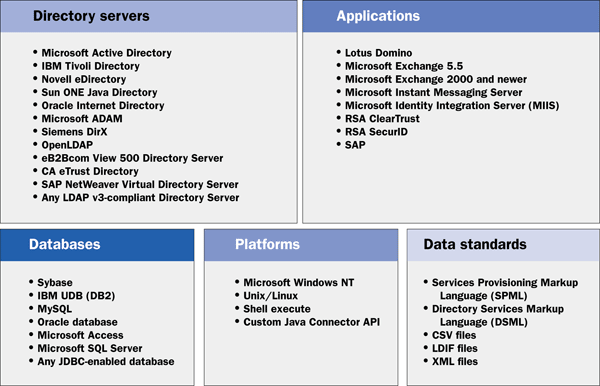This screenshot has width=600, height=386.
Task: Click RSA SecurID in Applications
Action: (376, 132)
